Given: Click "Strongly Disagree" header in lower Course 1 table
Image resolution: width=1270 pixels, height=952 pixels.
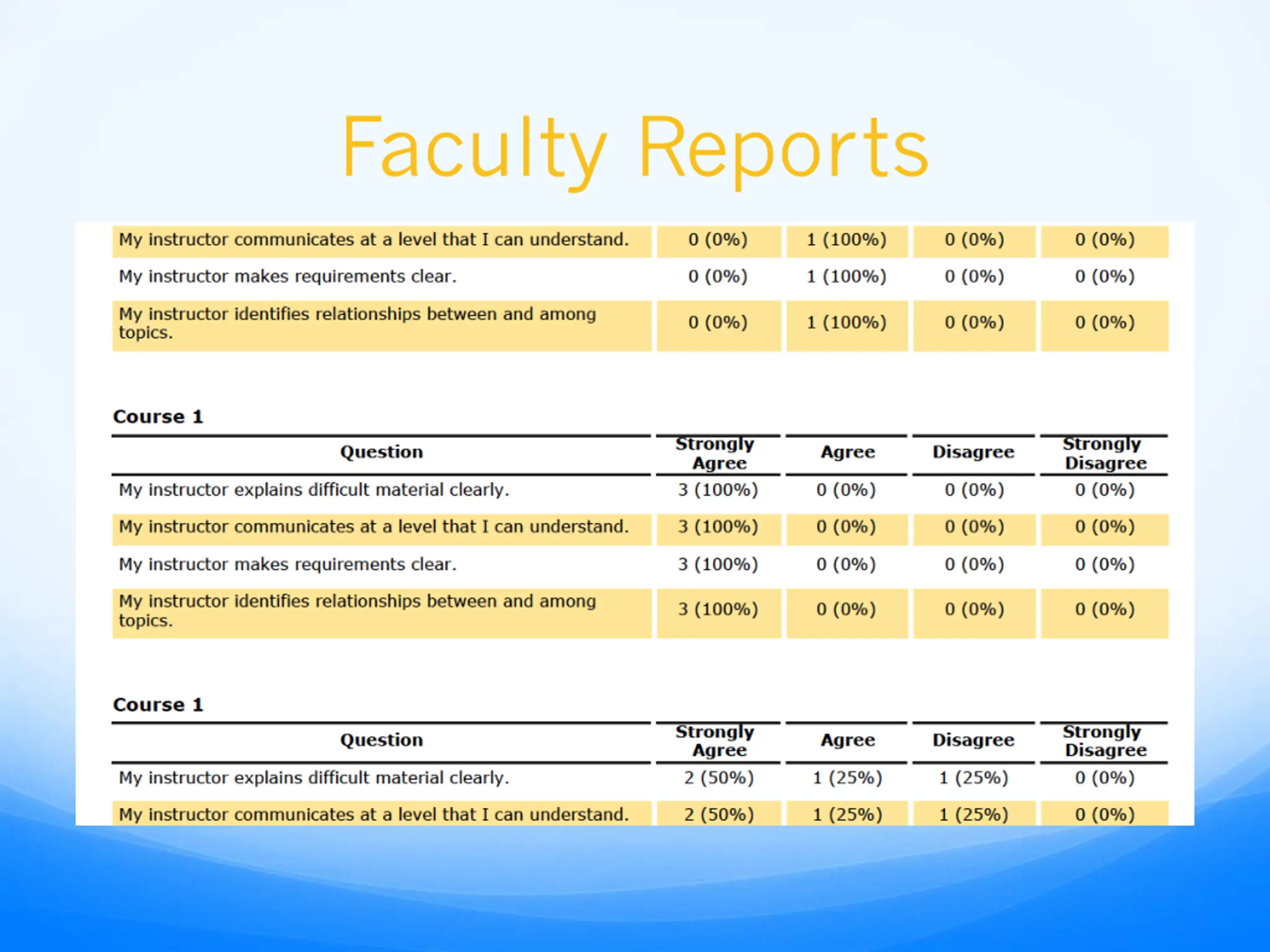Looking at the screenshot, I should pyautogui.click(x=1104, y=741).
